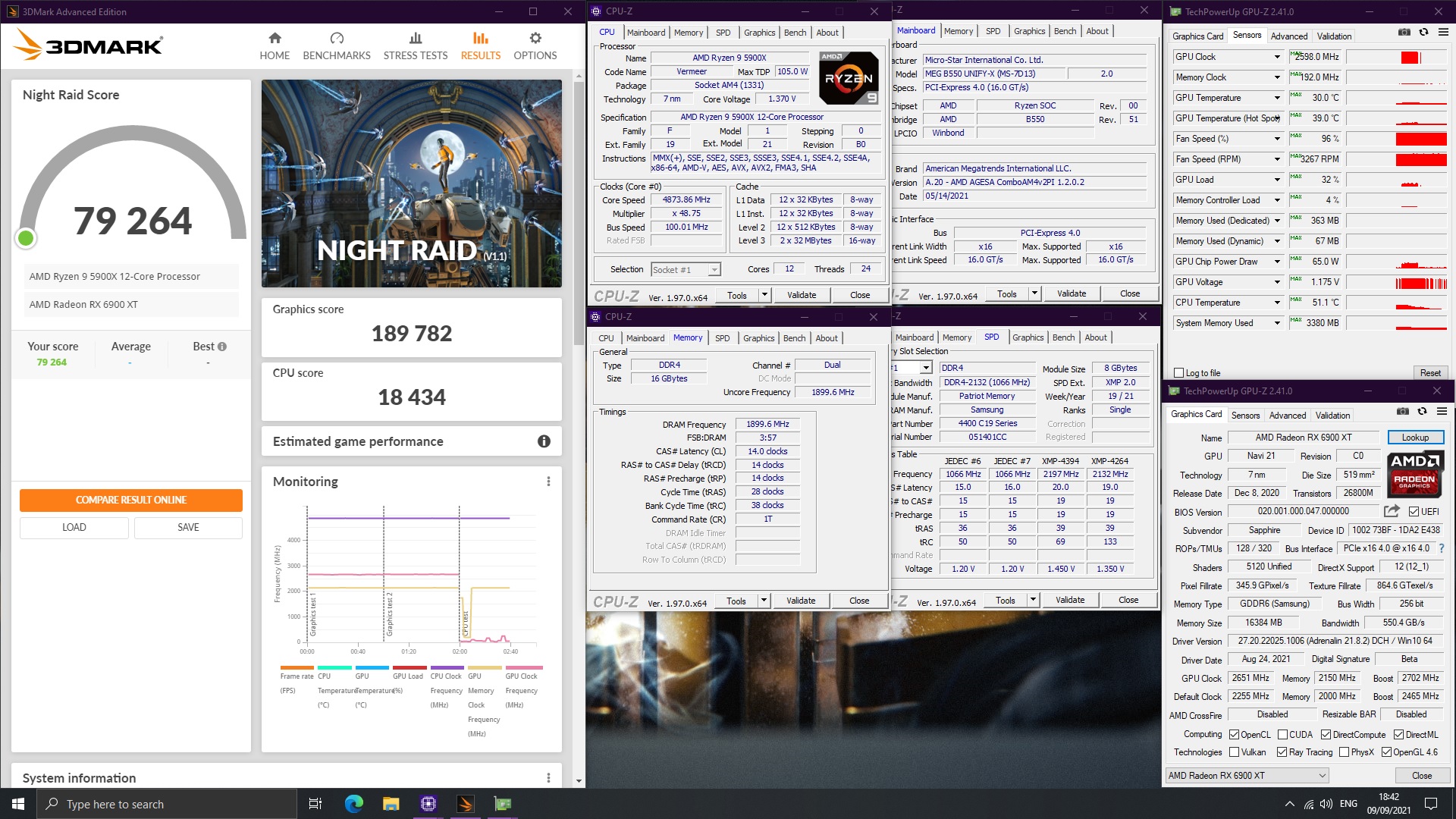
Task: Enable the Log to file checkbox
Action: [1178, 373]
